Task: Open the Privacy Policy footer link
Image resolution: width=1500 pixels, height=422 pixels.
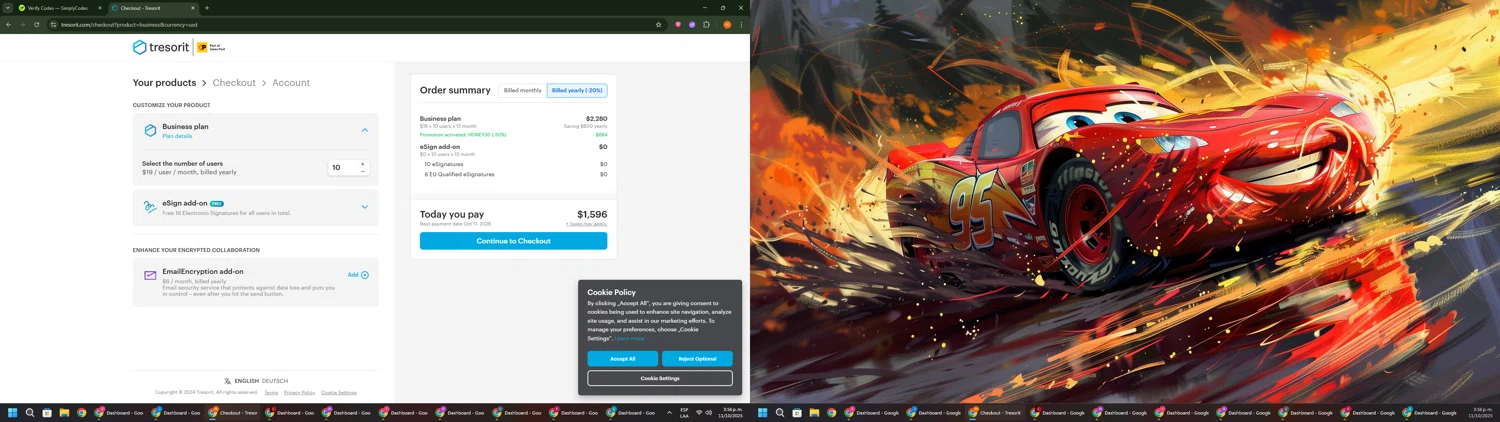Action: pyautogui.click(x=299, y=393)
